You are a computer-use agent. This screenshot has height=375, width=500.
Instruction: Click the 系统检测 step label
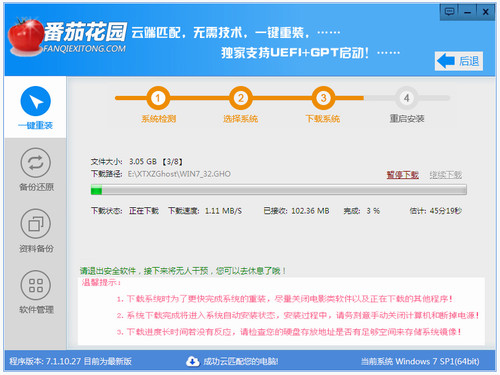158,119
